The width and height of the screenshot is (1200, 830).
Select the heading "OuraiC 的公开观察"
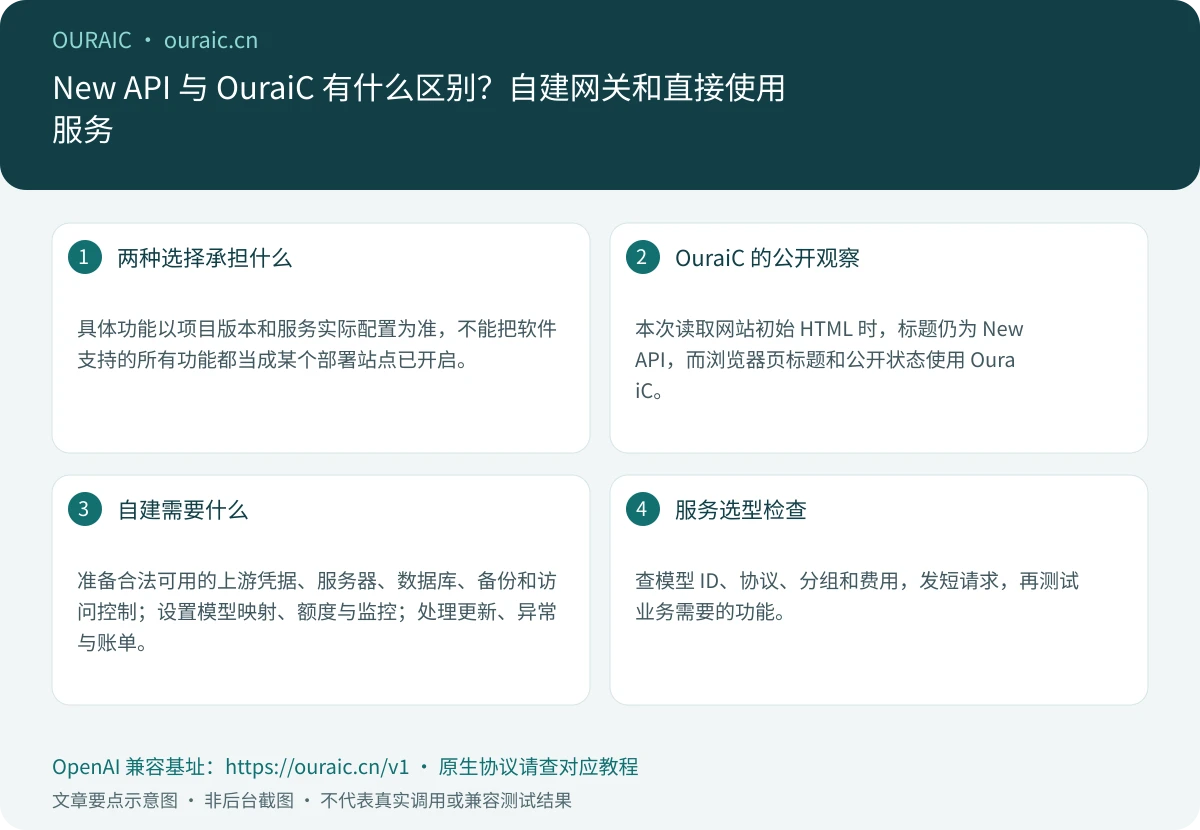coord(767,258)
